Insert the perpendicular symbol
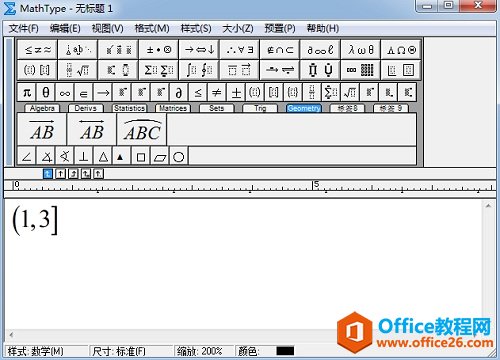Image resolution: width=500 pixels, height=360 pixels. pyautogui.click(x=84, y=156)
